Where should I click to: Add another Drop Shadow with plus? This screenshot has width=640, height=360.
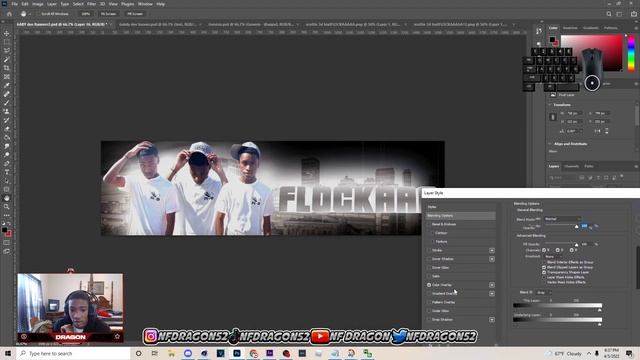pos(492,320)
